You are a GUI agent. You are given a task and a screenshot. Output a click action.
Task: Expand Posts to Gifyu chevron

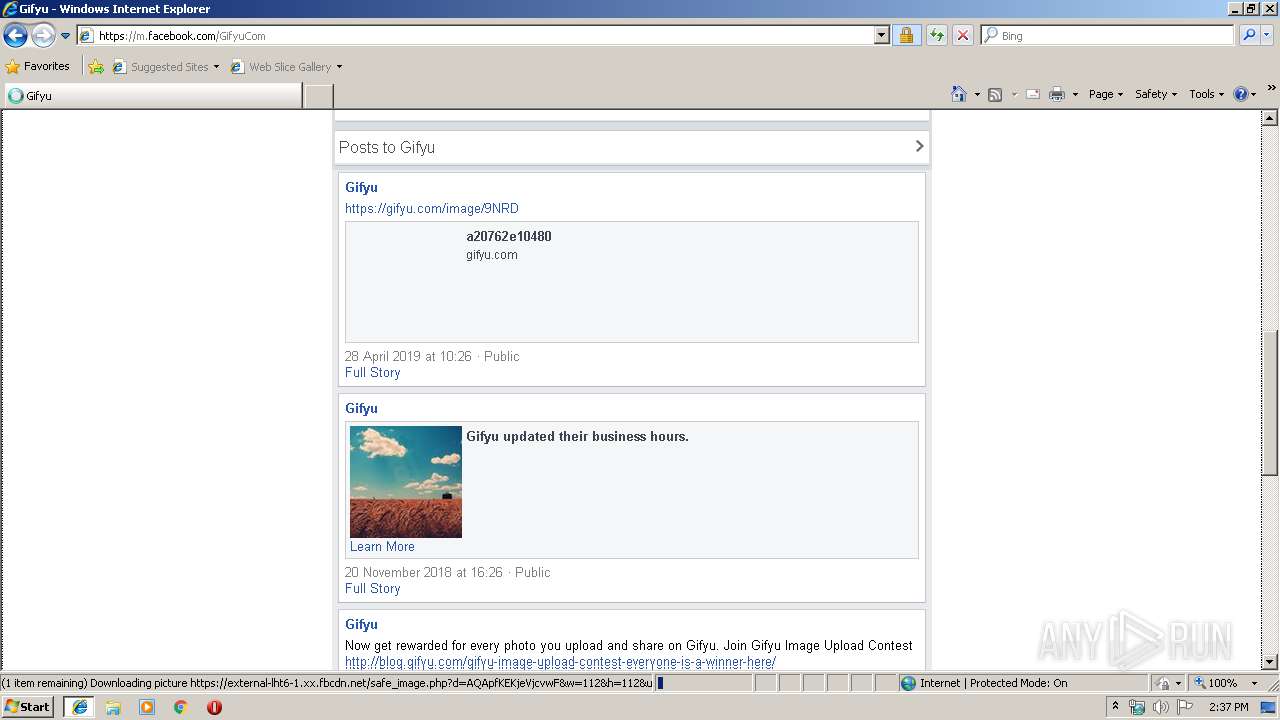pos(919,147)
